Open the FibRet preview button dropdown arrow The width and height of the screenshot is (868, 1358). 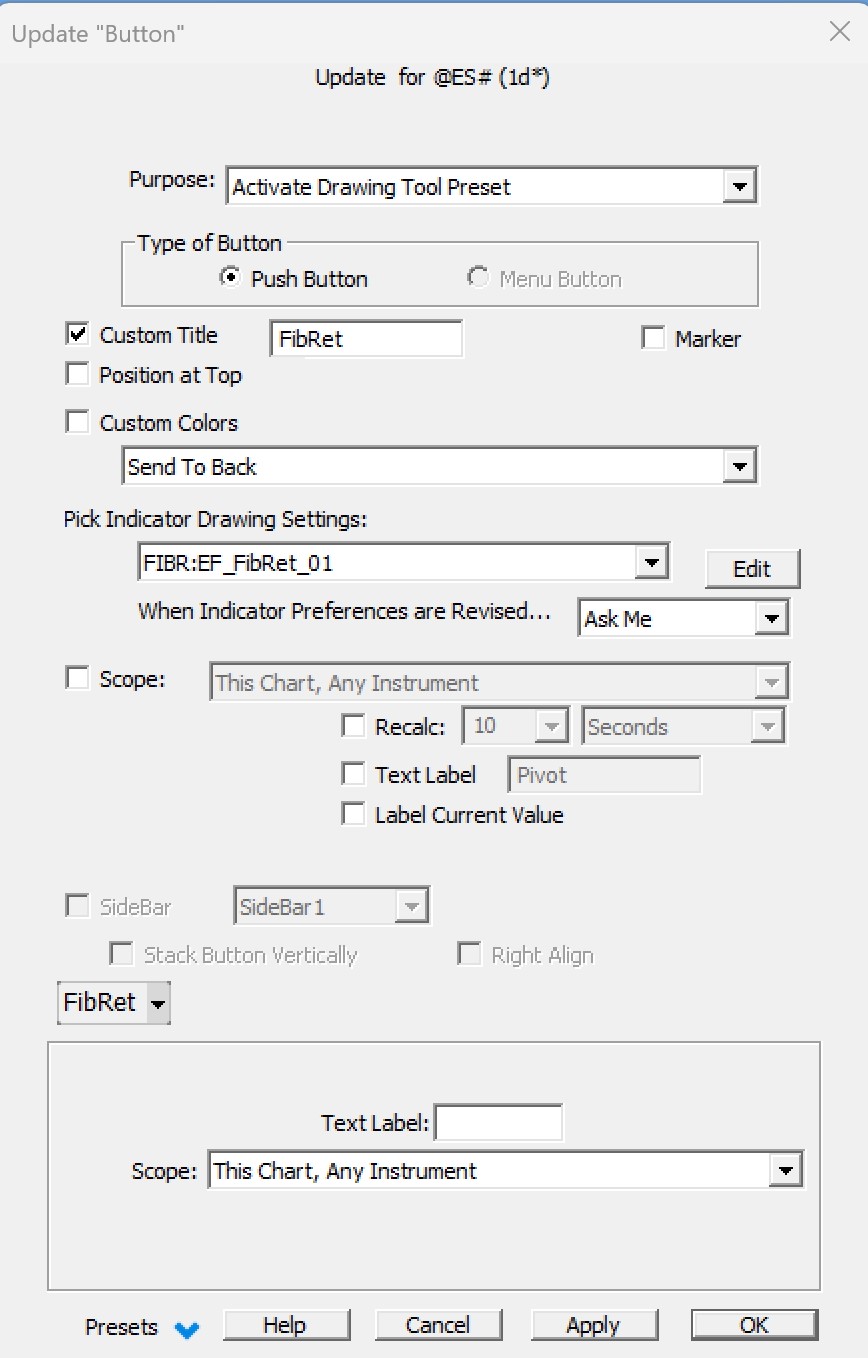tap(158, 1003)
